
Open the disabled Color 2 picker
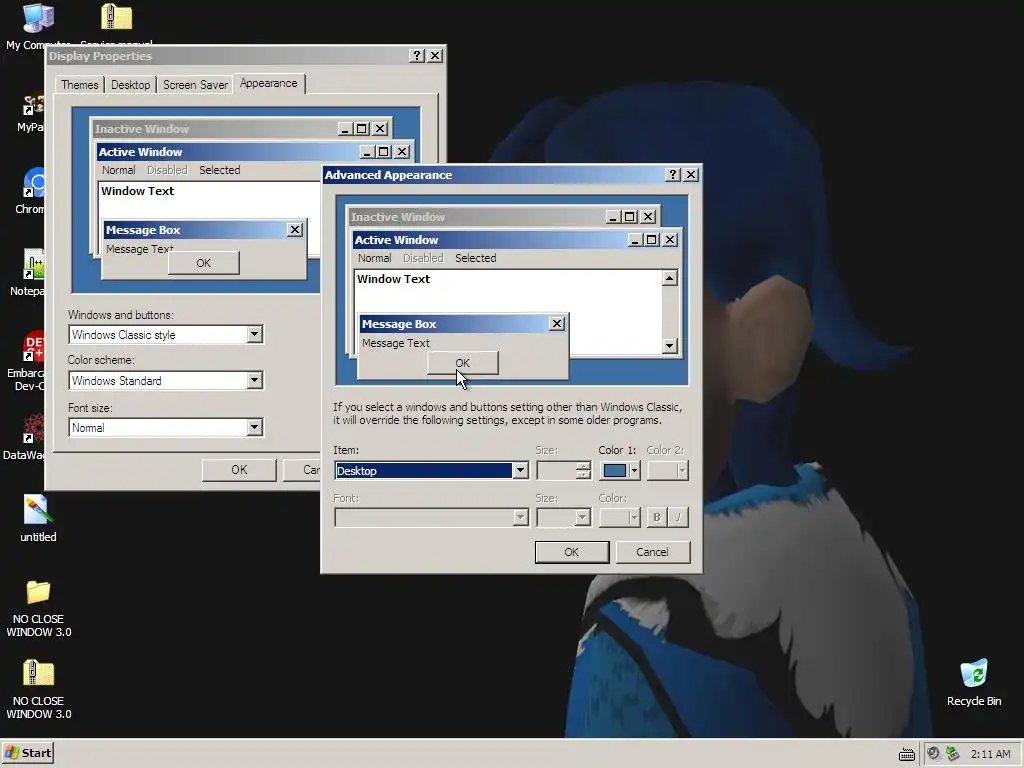click(x=668, y=470)
